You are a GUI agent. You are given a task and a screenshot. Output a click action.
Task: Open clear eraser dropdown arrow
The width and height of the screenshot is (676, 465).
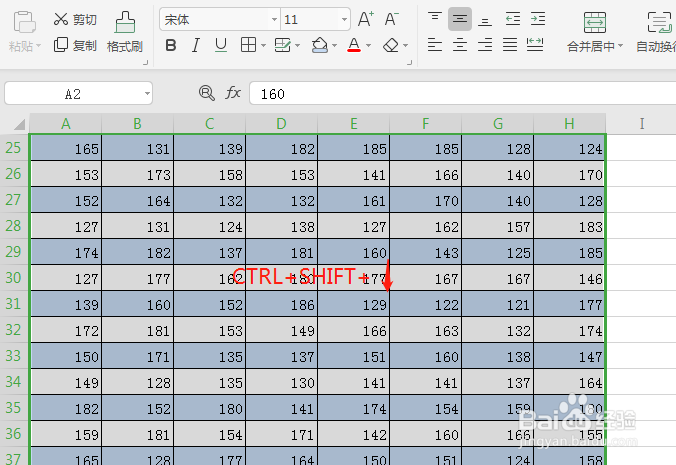405,45
